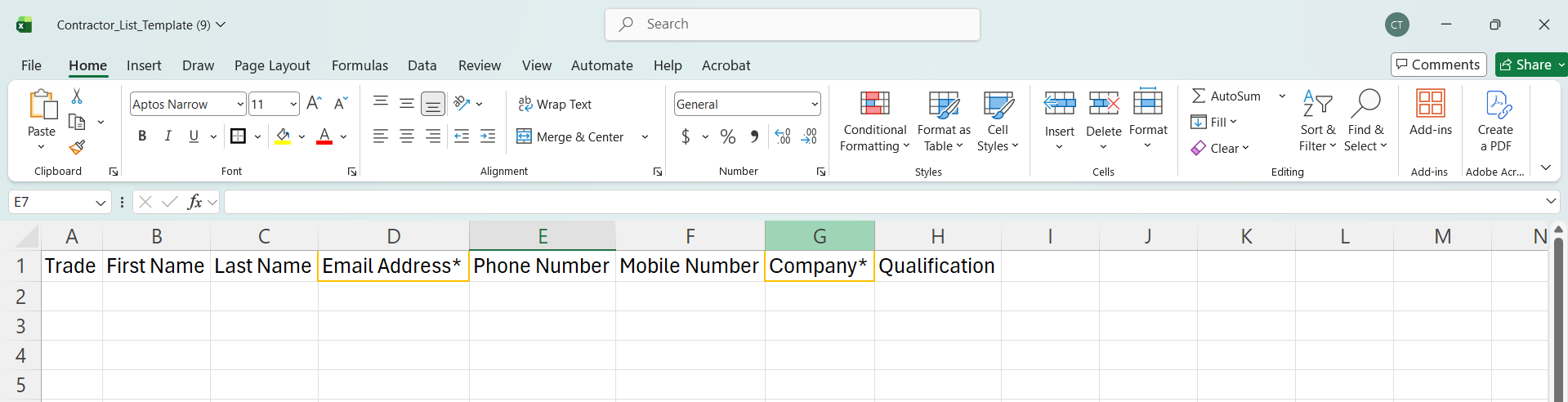Screen dimensions: 1568x402
Task: Open the font name dropdown
Action: [240, 105]
